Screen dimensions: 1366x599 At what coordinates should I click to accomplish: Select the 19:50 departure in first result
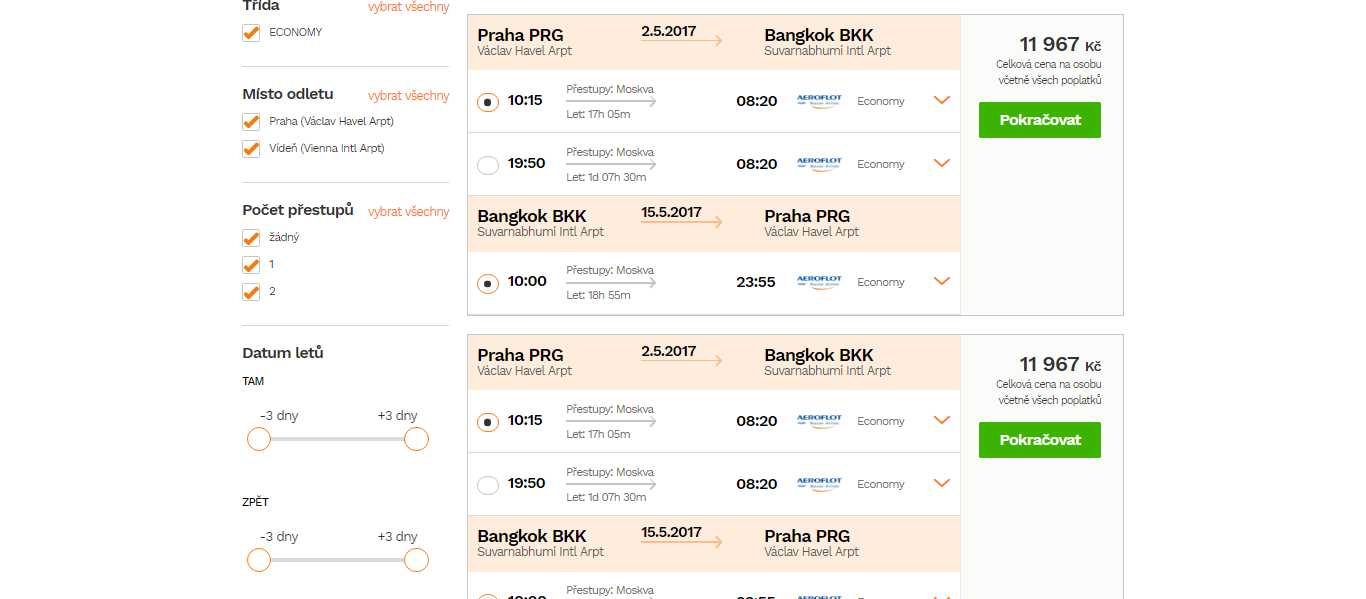(488, 165)
